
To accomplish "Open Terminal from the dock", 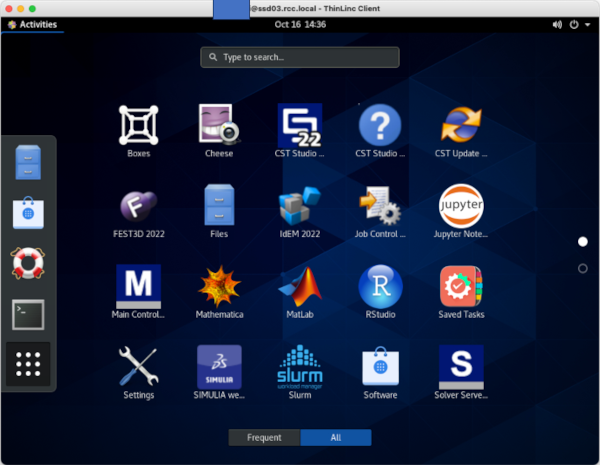I will (x=28, y=314).
